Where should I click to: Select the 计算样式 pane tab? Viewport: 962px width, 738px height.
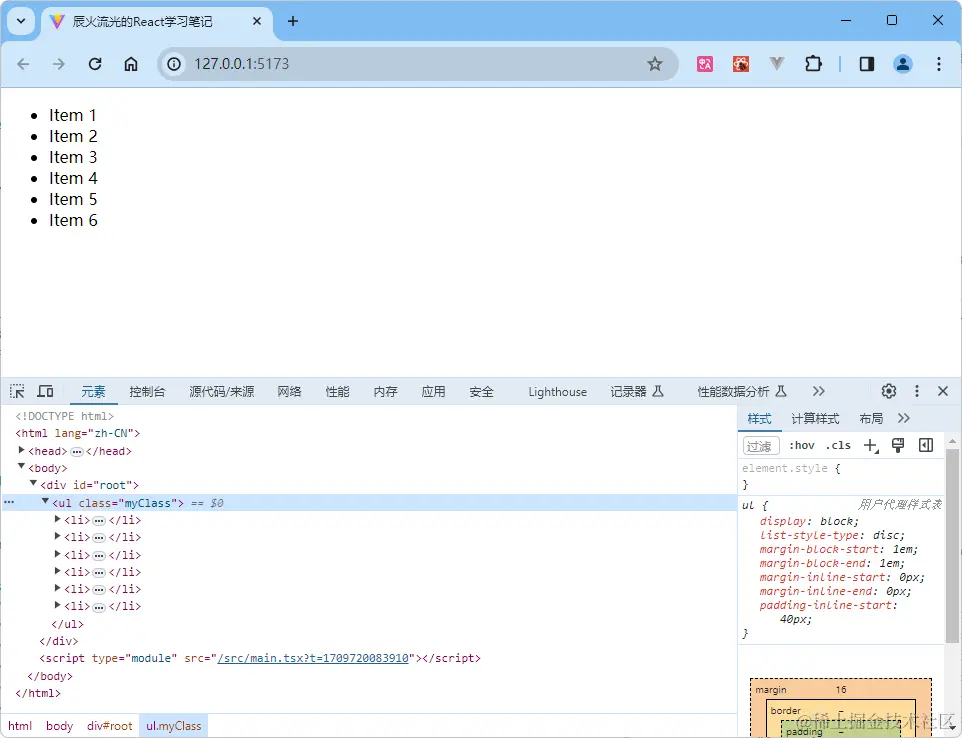click(815, 418)
